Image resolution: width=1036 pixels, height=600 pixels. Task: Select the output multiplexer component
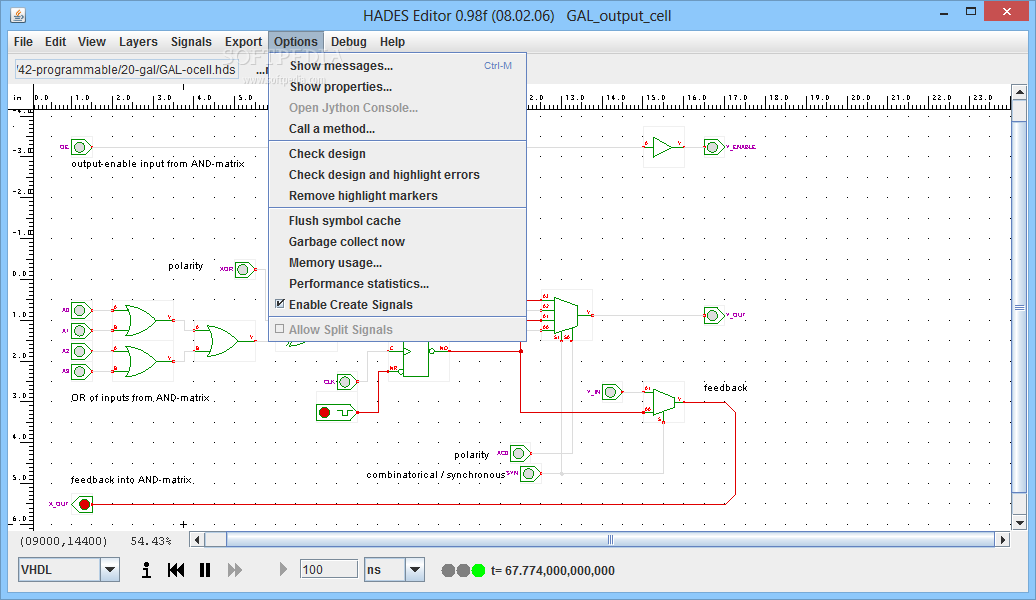pos(566,317)
